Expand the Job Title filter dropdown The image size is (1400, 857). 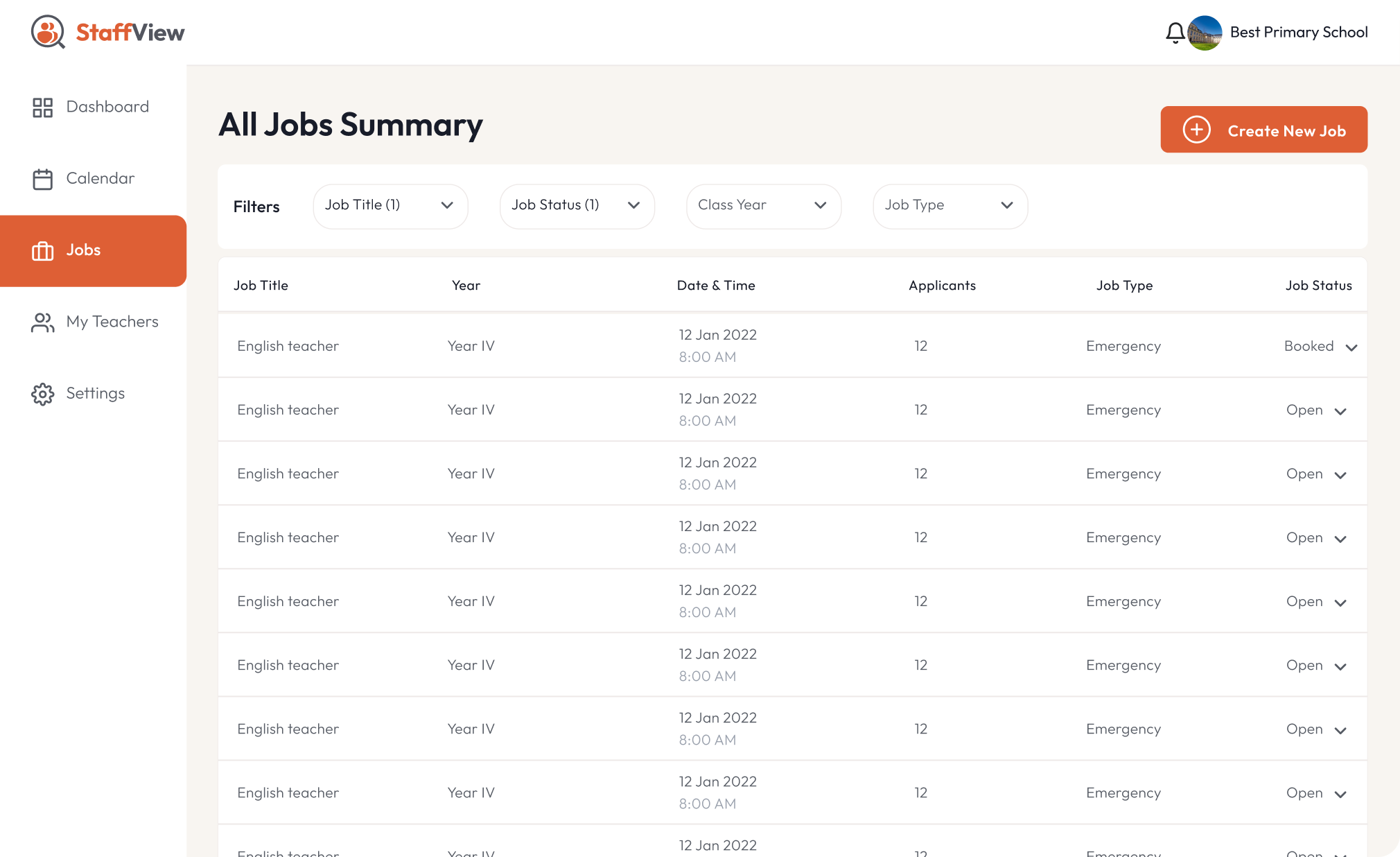[390, 206]
